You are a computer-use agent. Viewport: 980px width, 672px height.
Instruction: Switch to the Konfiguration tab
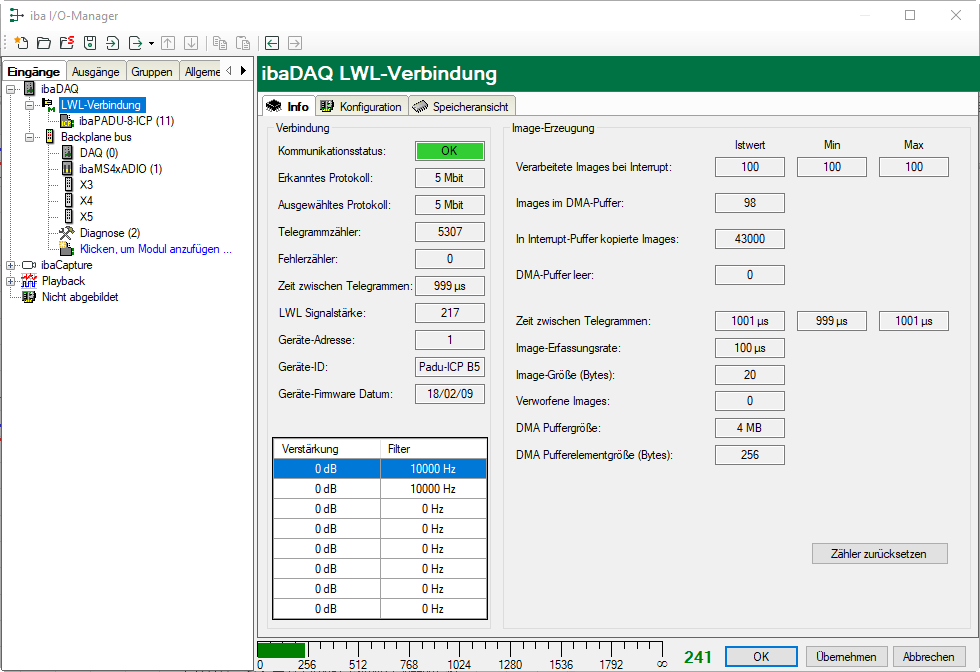pyautogui.click(x=361, y=107)
